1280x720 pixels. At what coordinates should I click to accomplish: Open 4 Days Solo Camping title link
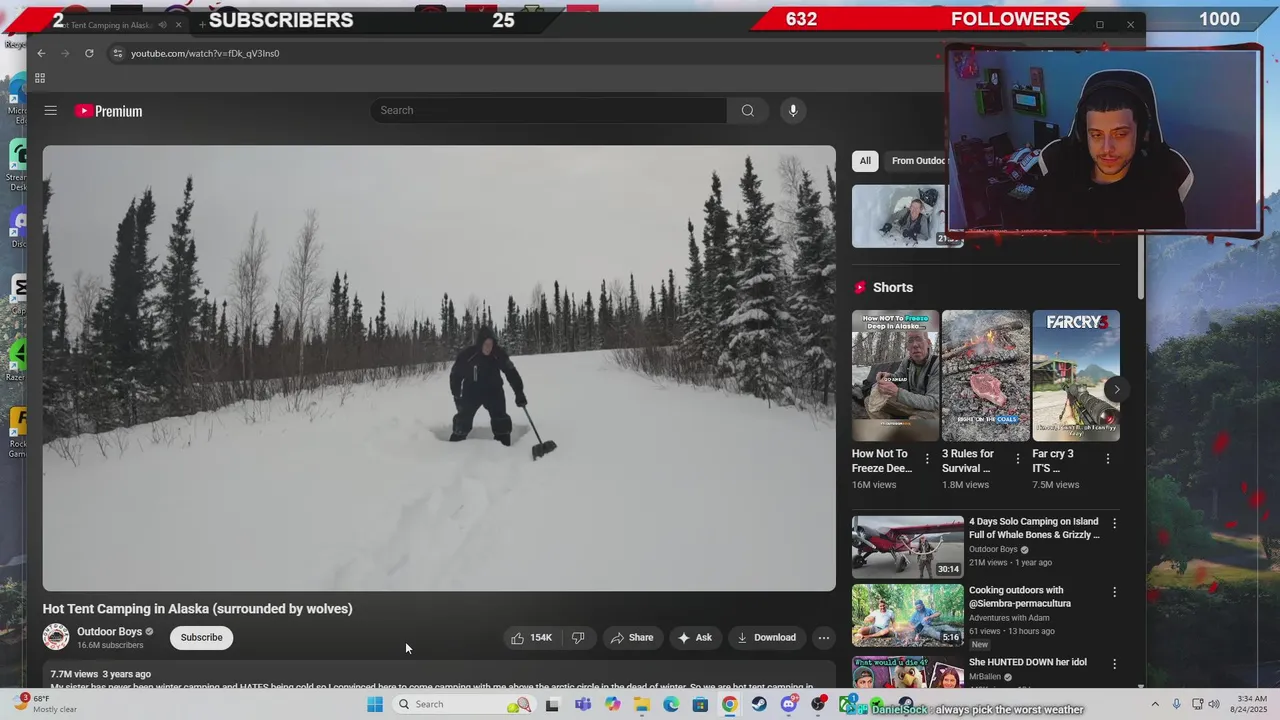1034,528
